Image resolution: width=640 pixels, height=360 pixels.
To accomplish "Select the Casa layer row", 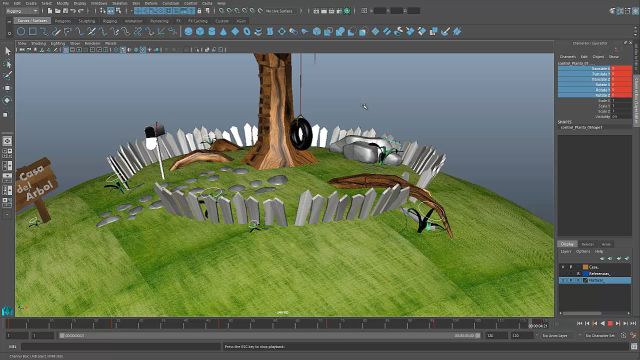I will 595,267.
